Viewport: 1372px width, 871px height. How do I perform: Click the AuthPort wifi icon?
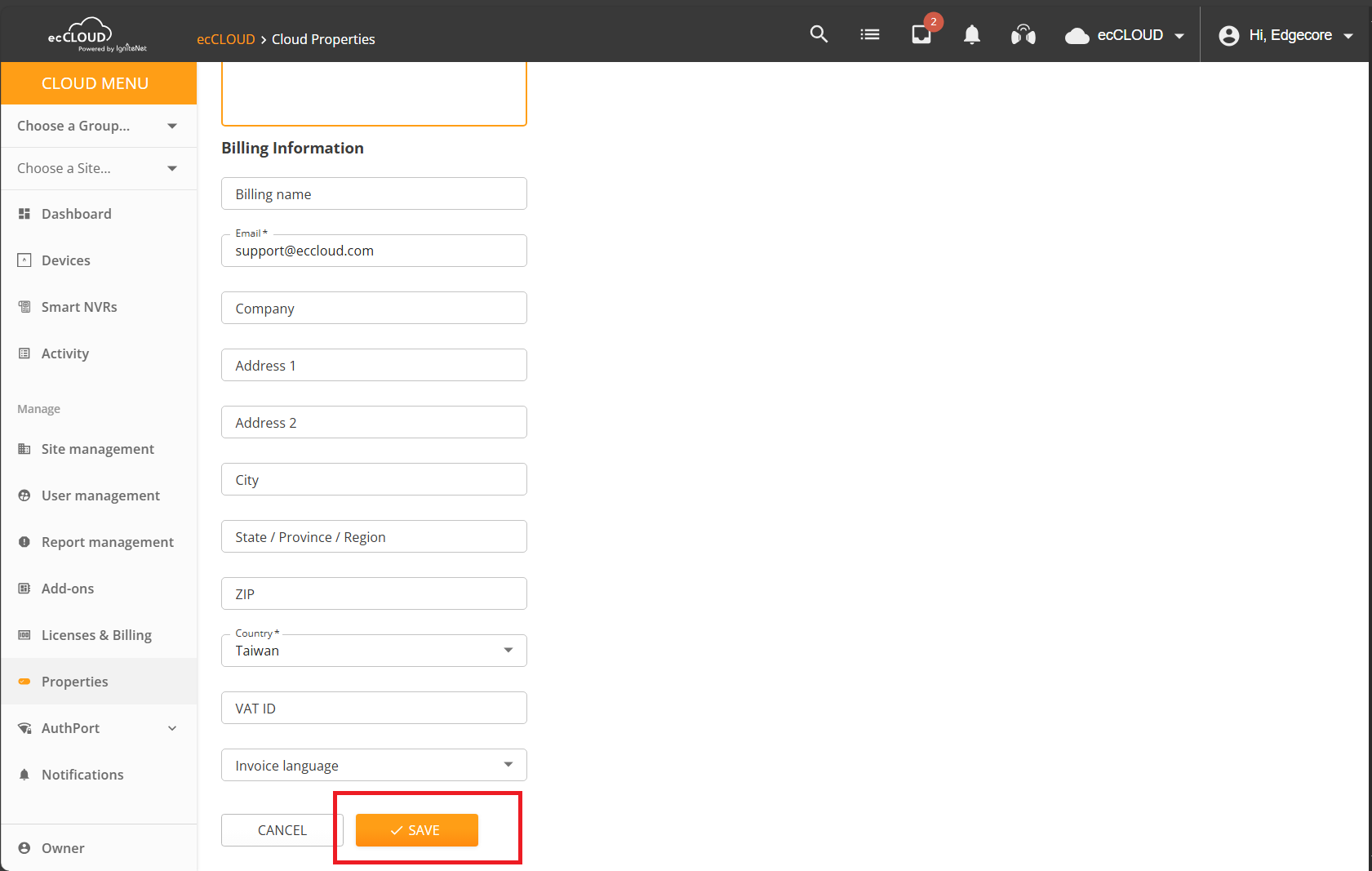pos(24,728)
